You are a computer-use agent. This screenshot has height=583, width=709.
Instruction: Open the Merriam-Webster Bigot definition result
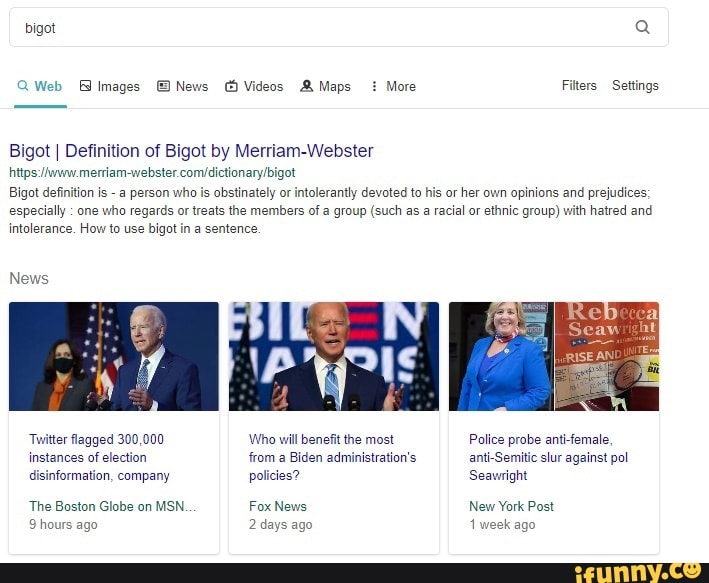click(191, 151)
